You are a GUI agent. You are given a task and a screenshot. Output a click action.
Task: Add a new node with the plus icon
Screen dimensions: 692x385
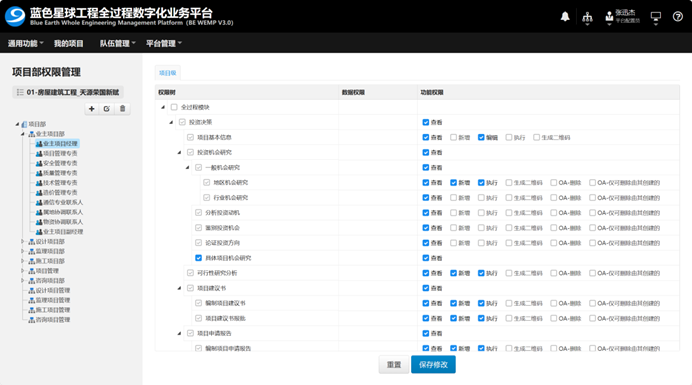[x=92, y=109]
